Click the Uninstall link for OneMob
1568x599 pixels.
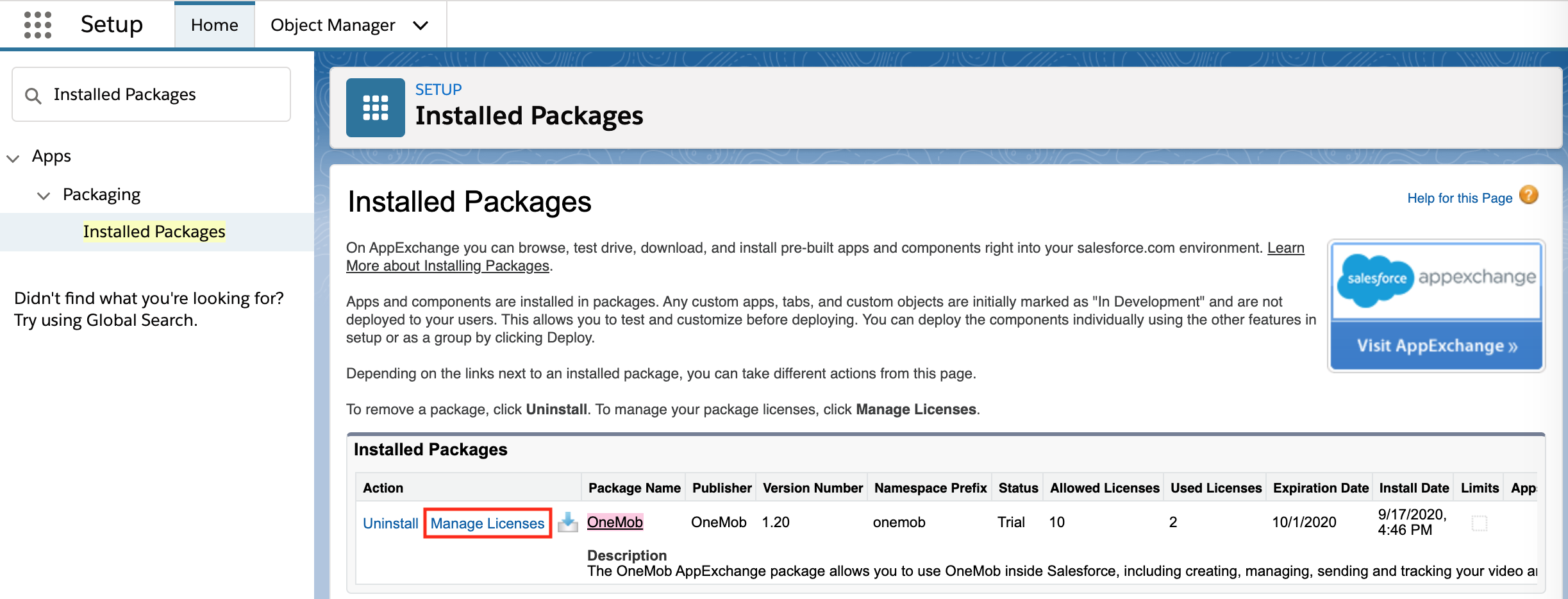tap(390, 523)
